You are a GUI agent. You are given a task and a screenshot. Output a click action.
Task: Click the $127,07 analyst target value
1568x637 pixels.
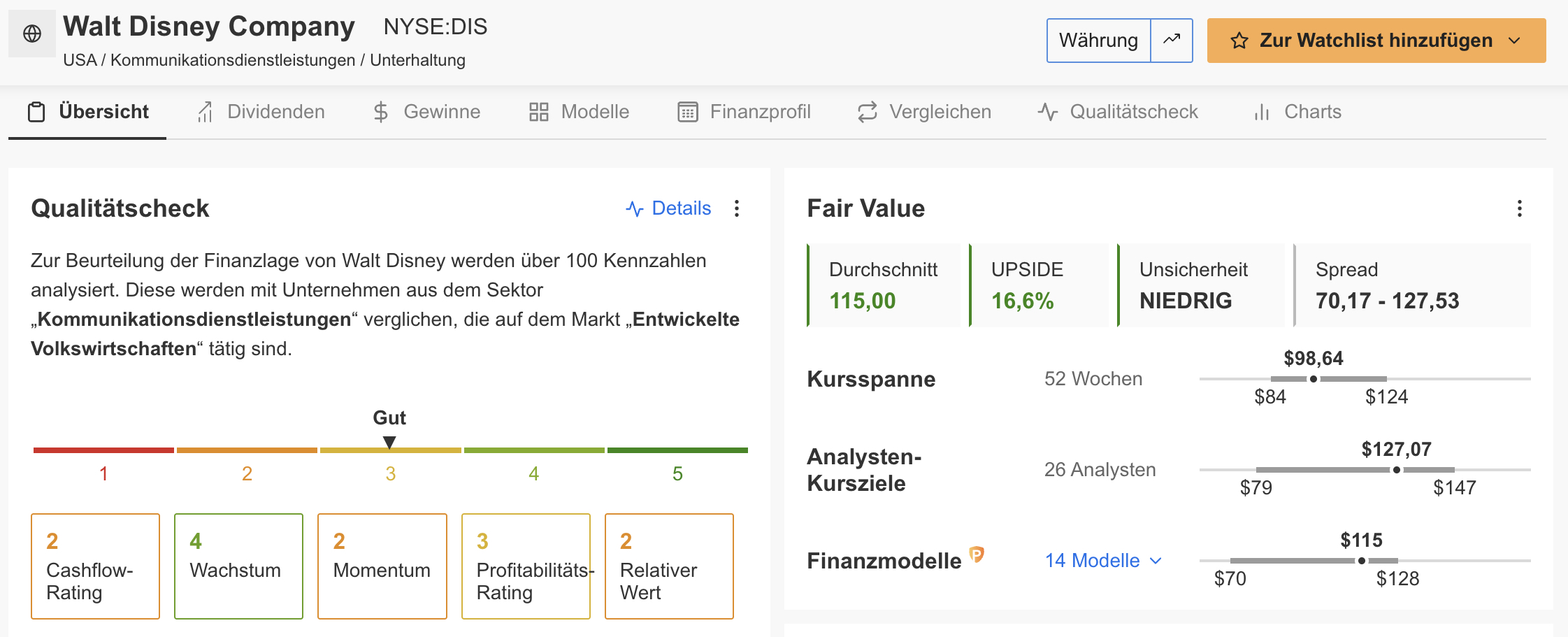tap(1397, 450)
